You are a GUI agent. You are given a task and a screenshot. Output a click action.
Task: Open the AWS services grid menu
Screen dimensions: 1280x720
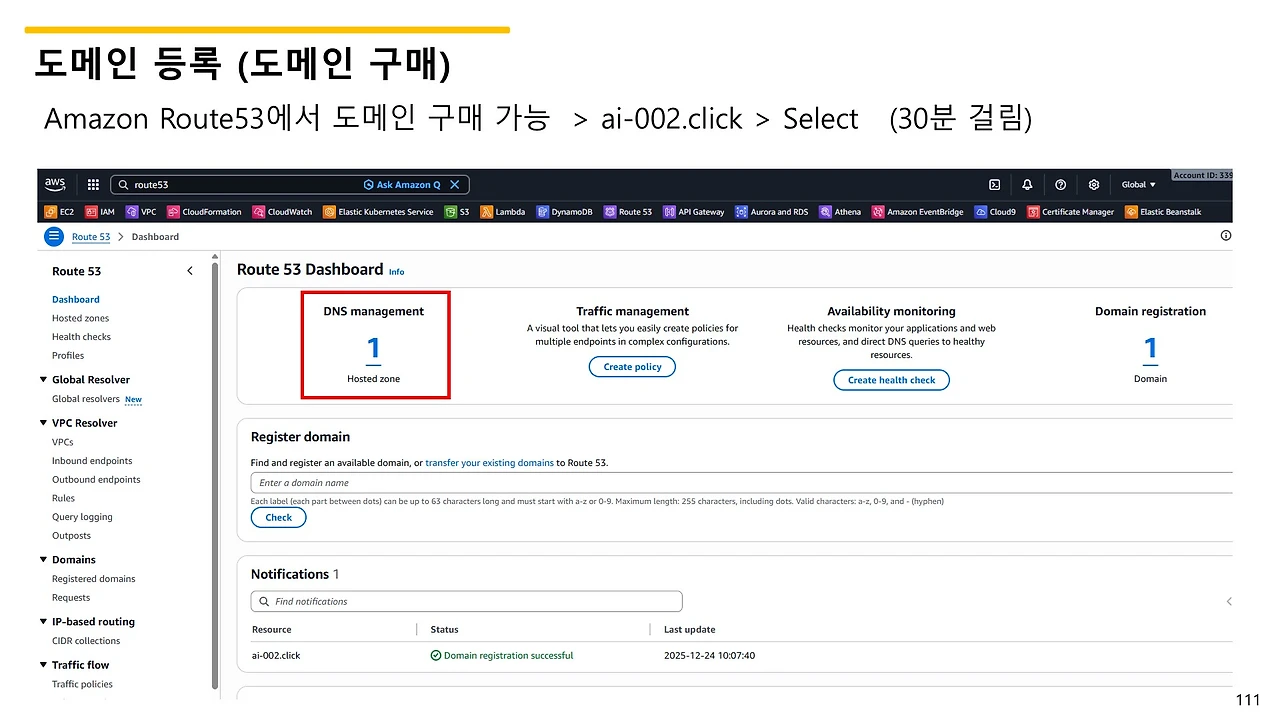click(92, 184)
